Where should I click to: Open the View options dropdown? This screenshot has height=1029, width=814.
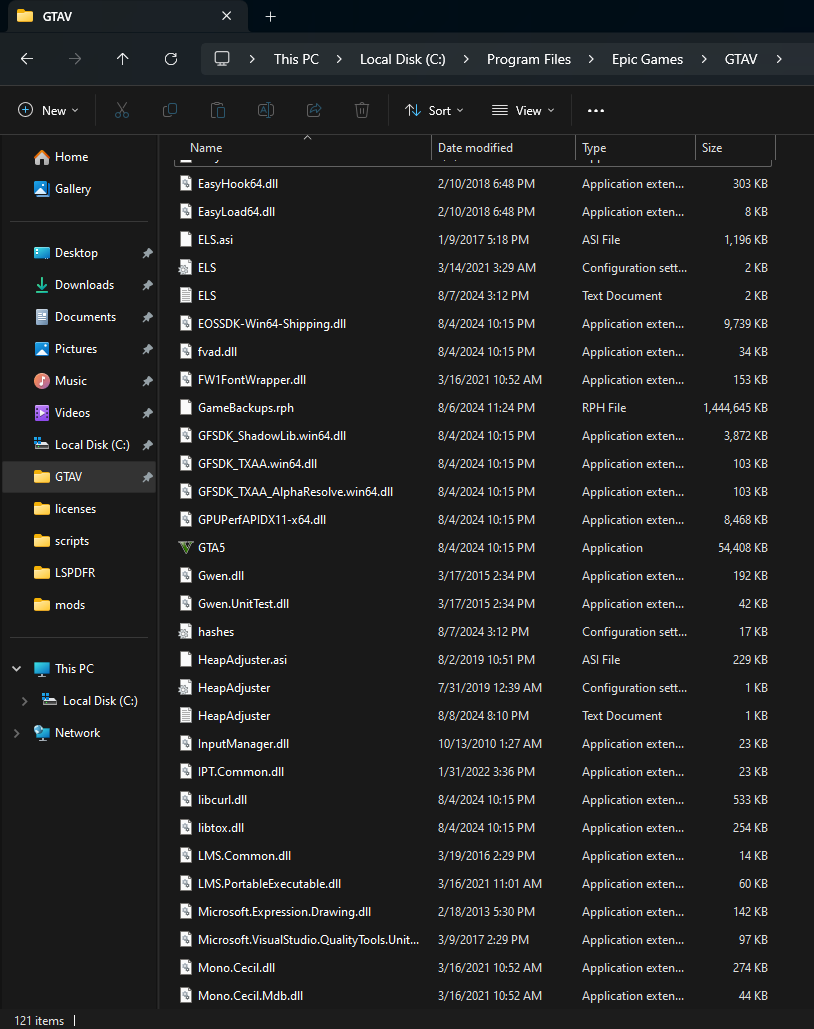(x=523, y=110)
